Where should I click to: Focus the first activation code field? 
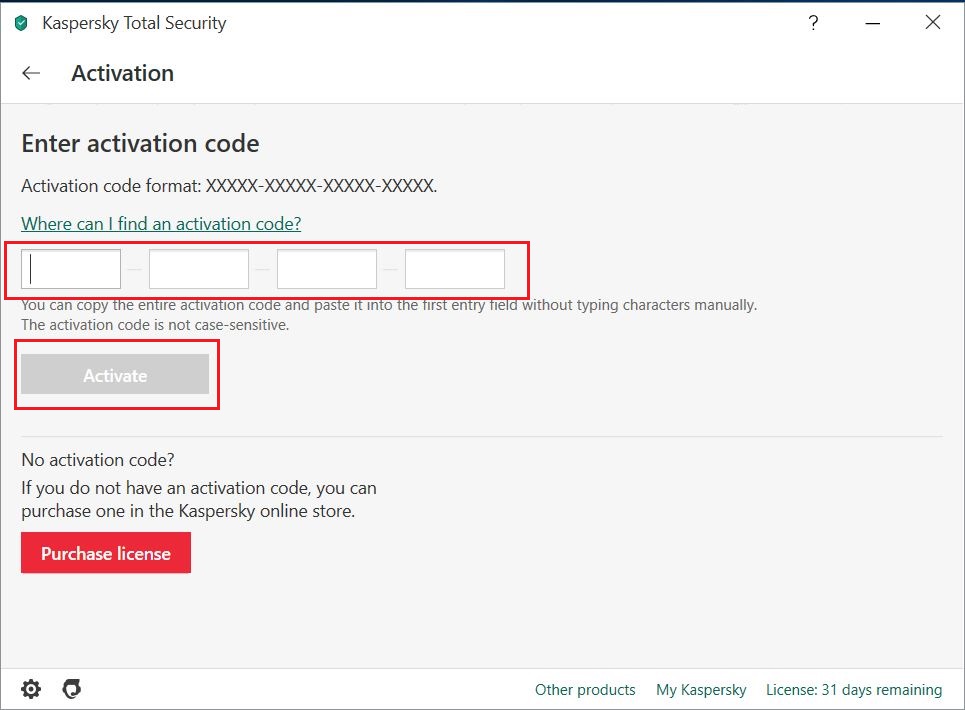tap(71, 269)
